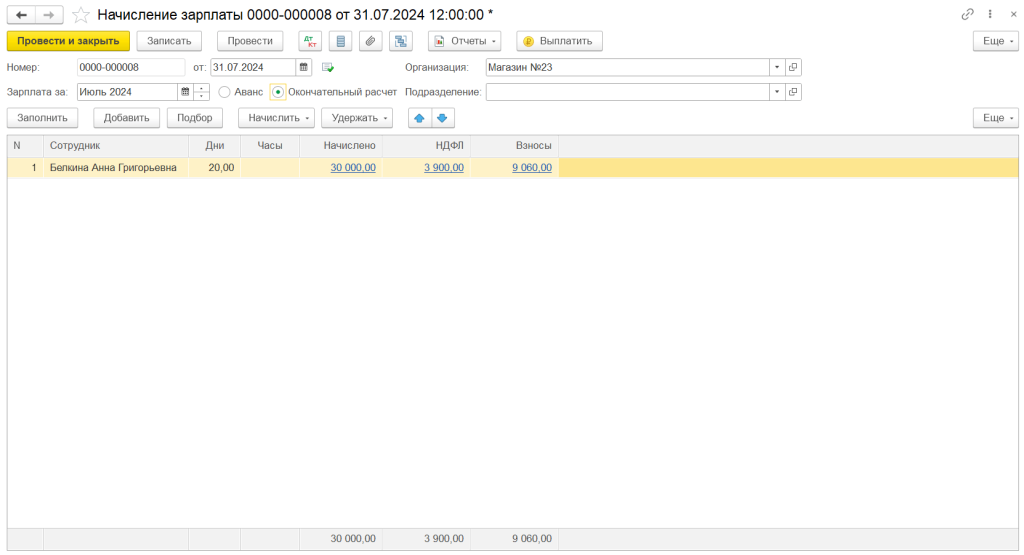Click the Дт/Кт postings icon

pyautogui.click(x=311, y=41)
